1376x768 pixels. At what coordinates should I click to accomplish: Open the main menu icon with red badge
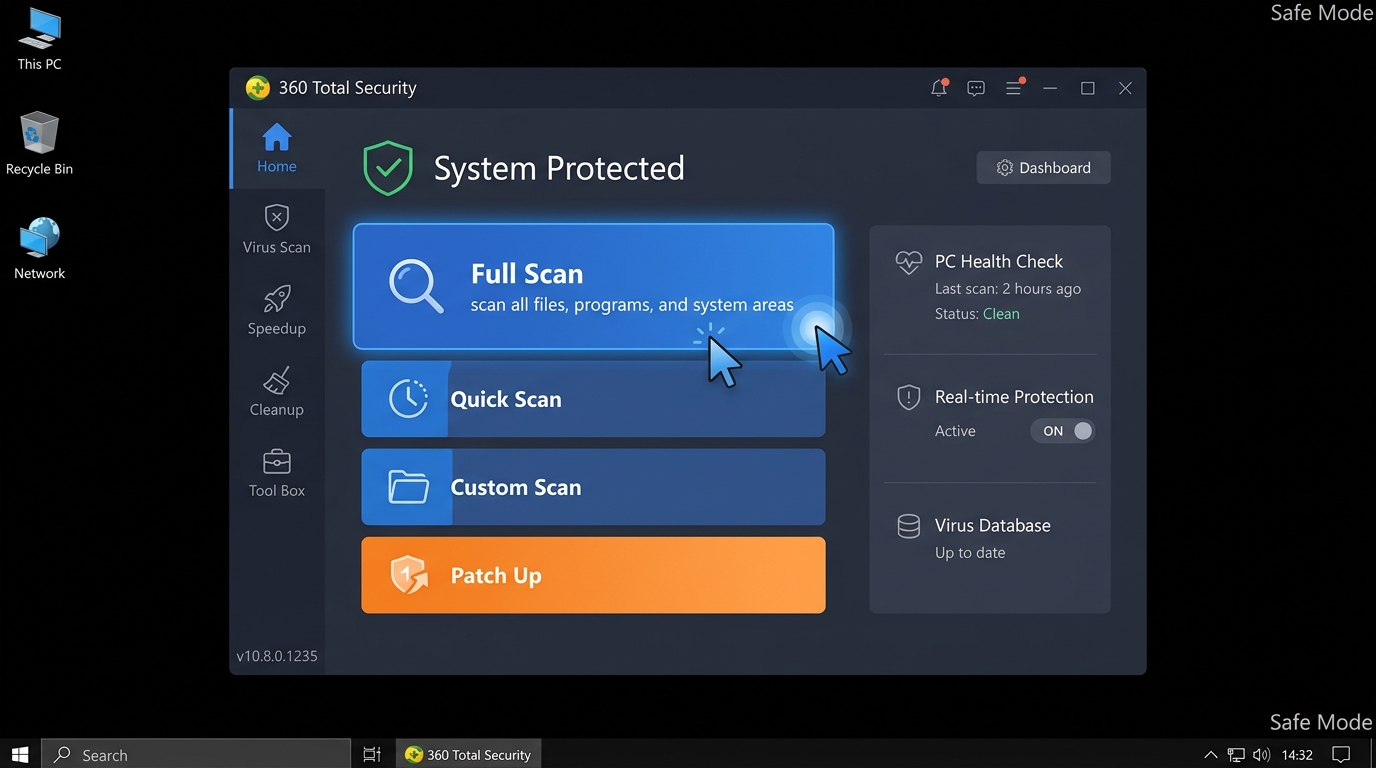click(1013, 88)
